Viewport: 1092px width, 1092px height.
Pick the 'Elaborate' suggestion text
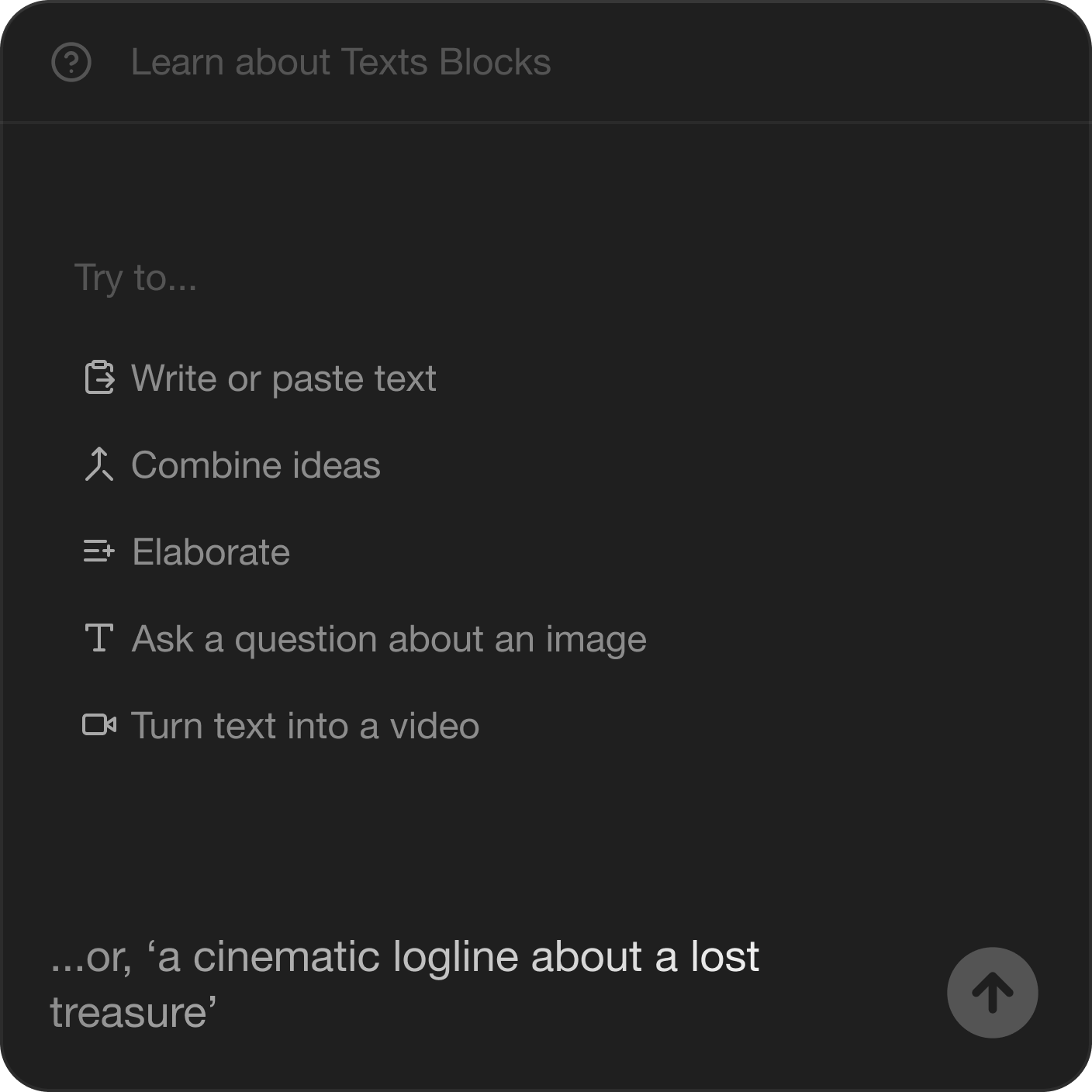pyautogui.click(x=211, y=552)
